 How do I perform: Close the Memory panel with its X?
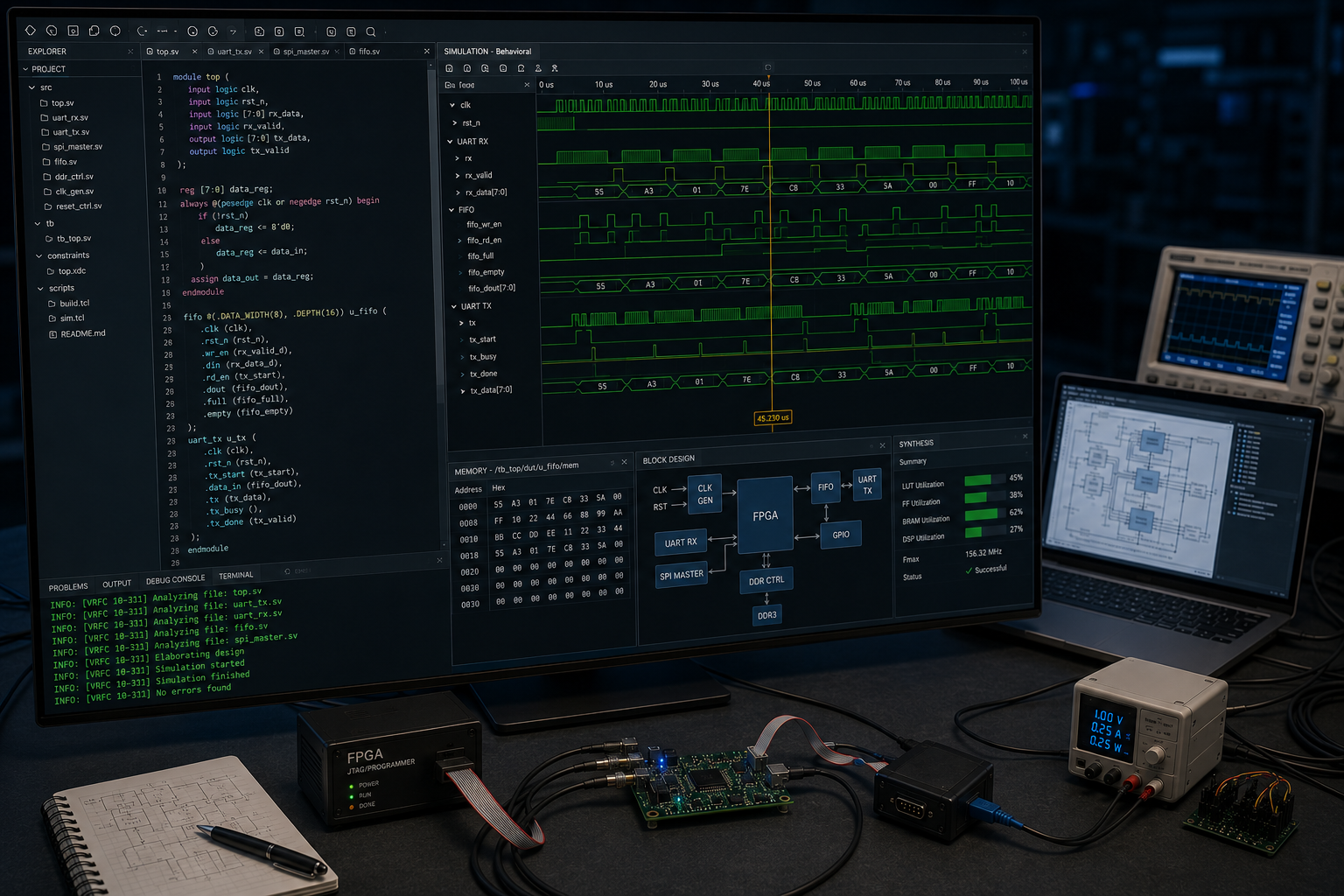(624, 462)
